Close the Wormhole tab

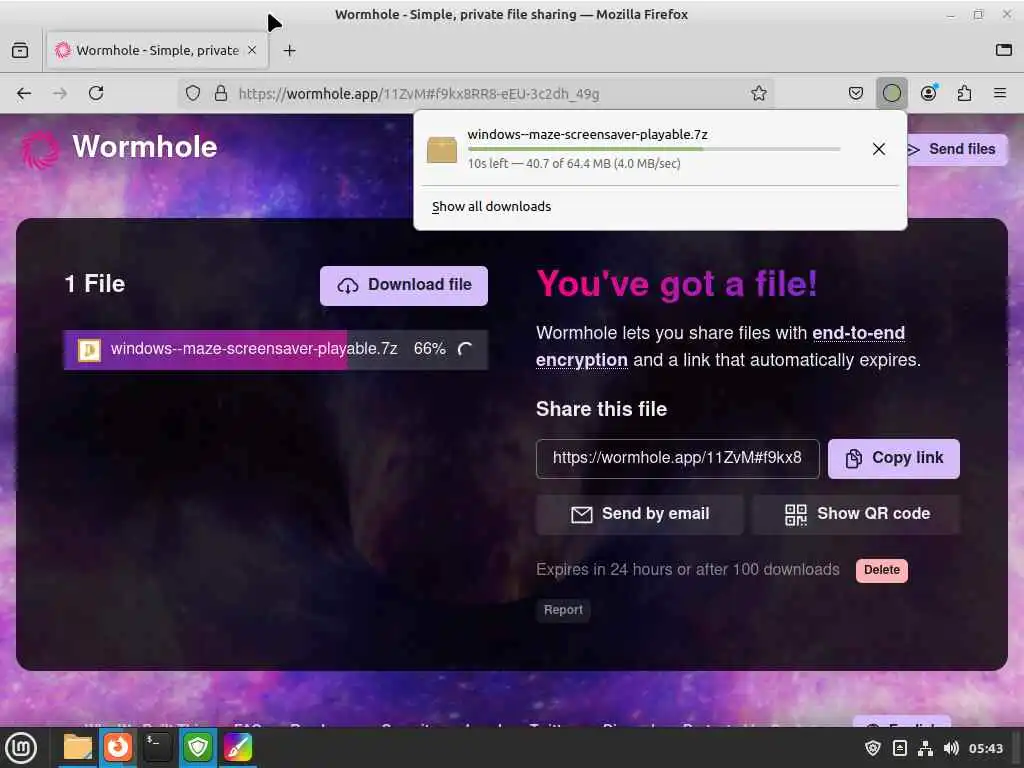pyautogui.click(x=252, y=50)
